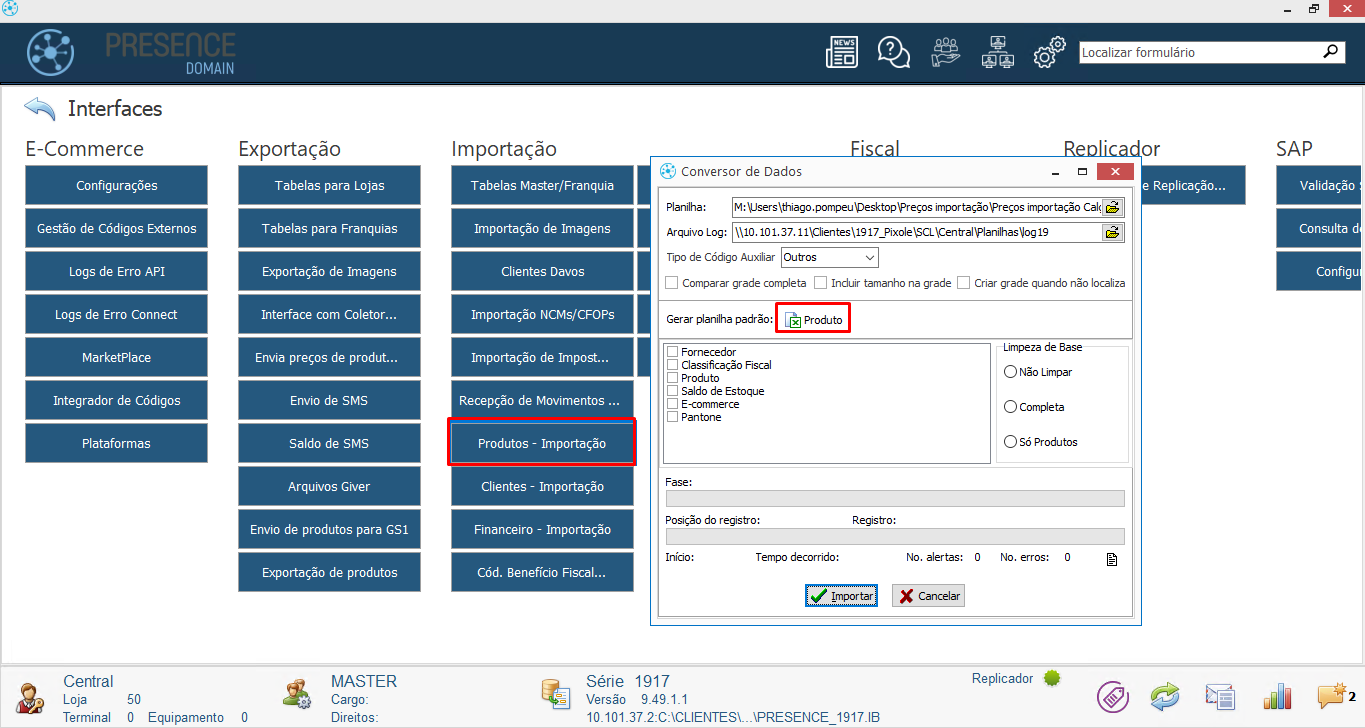This screenshot has height=728, width=1365.
Task: Open Clientes - Importação tile
Action: point(542,487)
